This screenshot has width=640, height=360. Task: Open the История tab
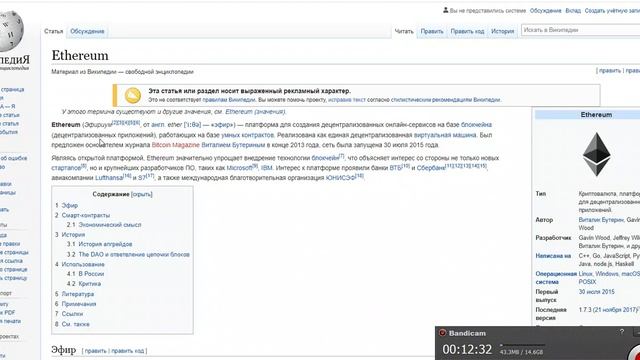pyautogui.click(x=502, y=31)
